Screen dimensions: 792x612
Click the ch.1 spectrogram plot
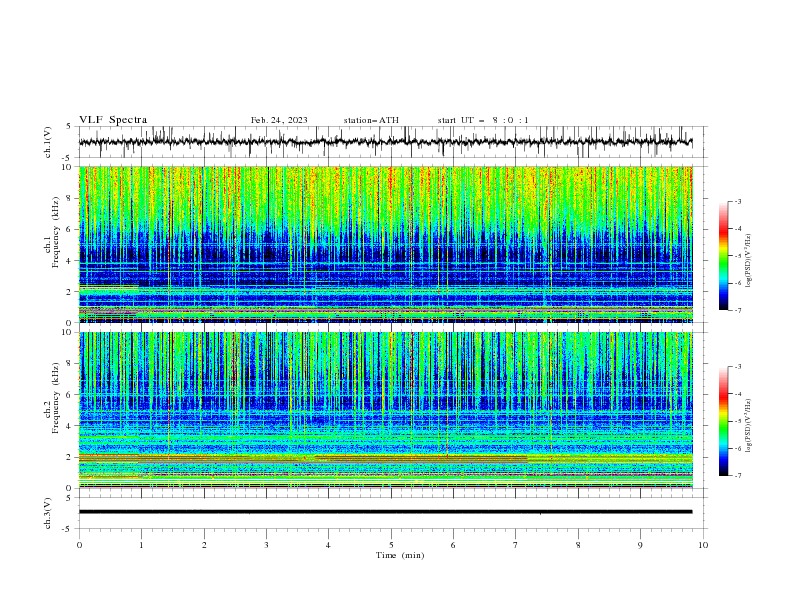point(386,244)
